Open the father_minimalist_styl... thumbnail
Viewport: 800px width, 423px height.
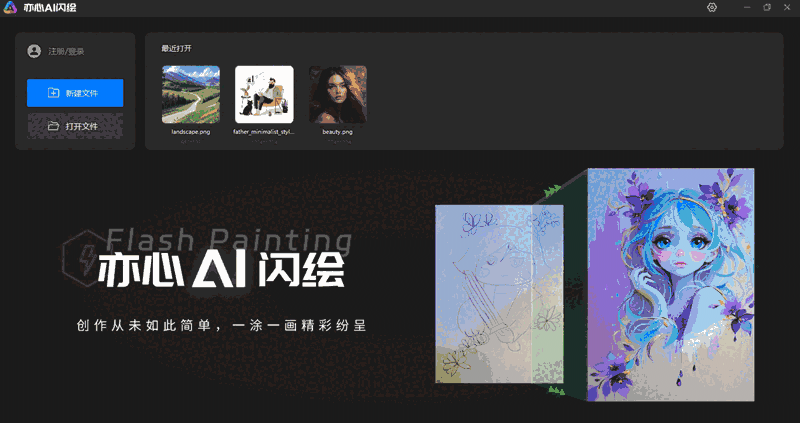(x=264, y=94)
